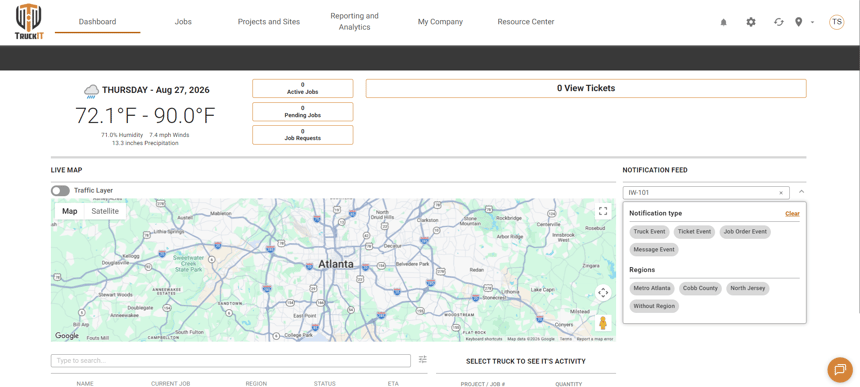
Task: Click the THURSDAY - Aug 27, 2026 date
Action: coord(156,90)
